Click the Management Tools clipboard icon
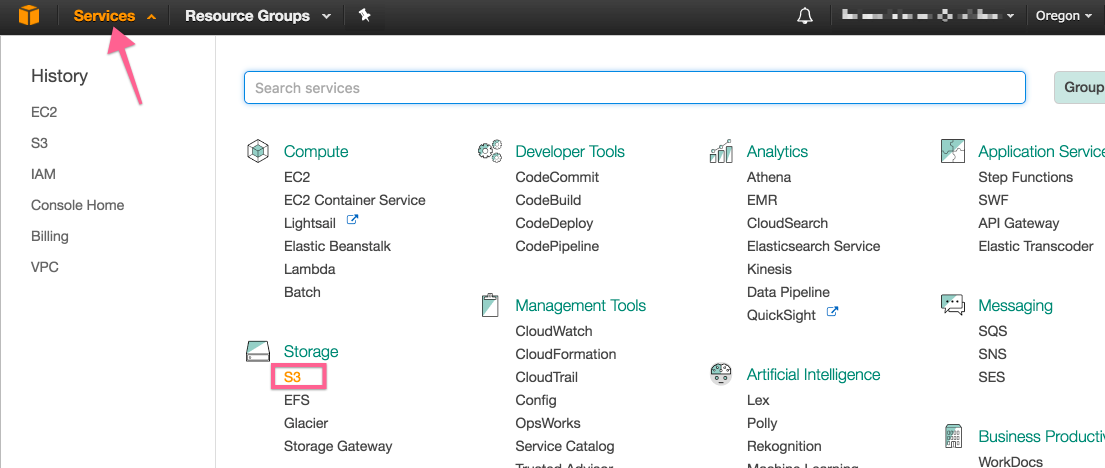 [x=490, y=305]
